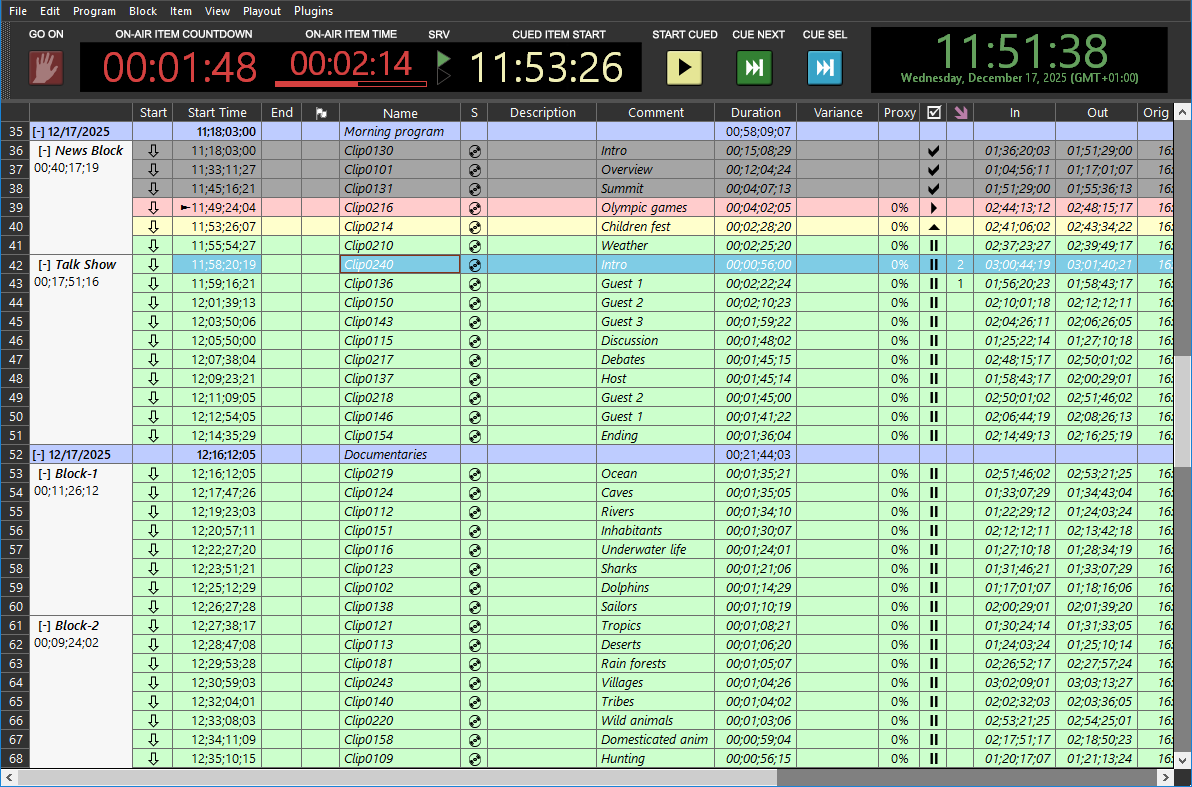Screen dimensions: 1192x787
Task: Click the globe status icon for Clip0216
Action: click(x=474, y=208)
